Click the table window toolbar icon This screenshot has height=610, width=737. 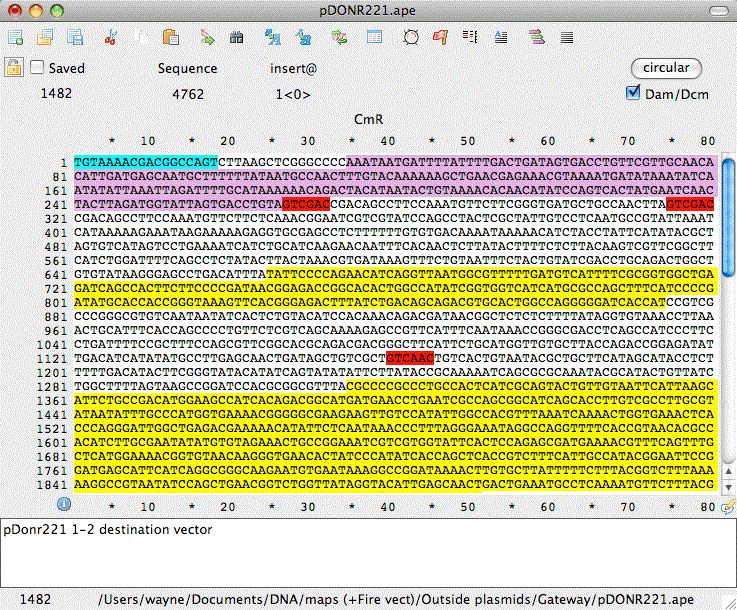click(375, 39)
